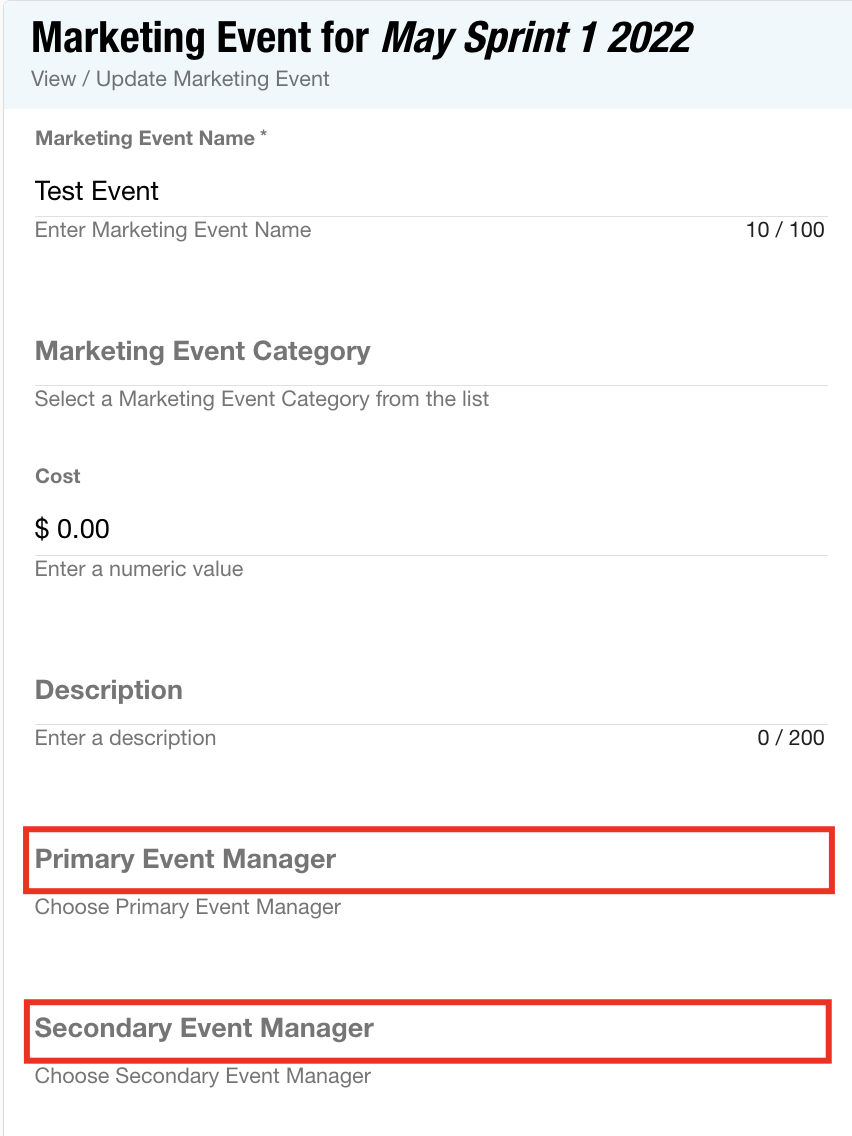
Task: Click the 'Select a Marketing Event Category' hint
Action: click(262, 399)
